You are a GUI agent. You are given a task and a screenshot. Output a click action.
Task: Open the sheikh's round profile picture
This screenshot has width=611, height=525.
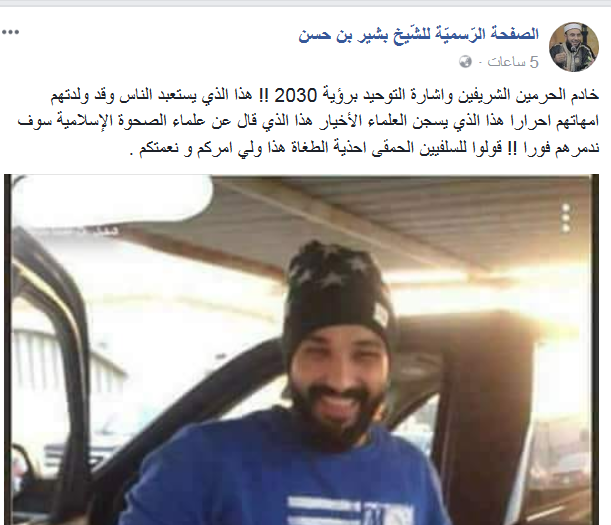tap(574, 47)
